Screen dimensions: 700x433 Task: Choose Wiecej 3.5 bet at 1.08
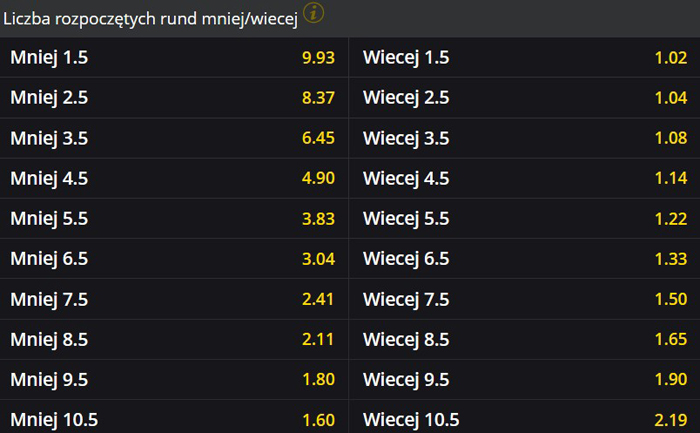(x=524, y=138)
